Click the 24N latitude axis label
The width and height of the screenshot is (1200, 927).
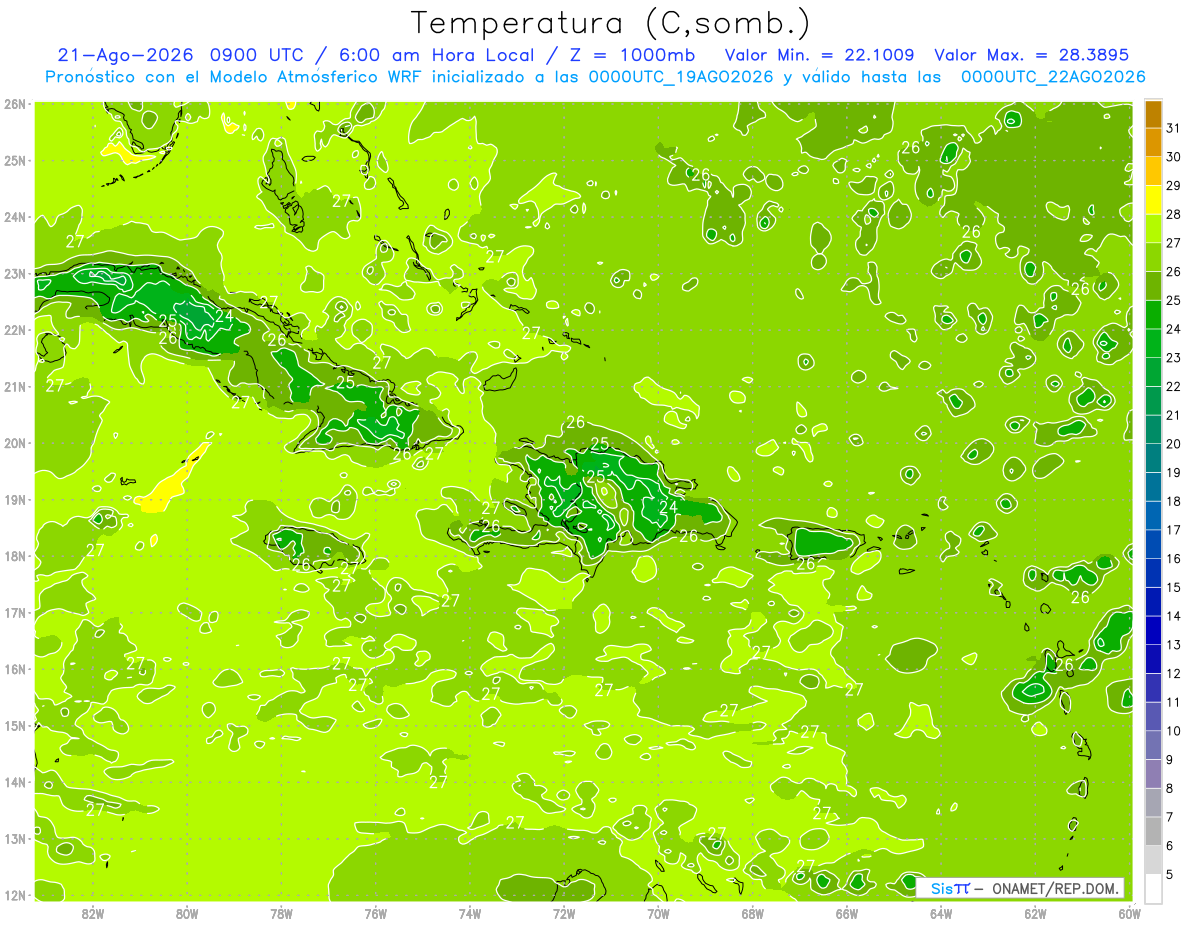15,217
